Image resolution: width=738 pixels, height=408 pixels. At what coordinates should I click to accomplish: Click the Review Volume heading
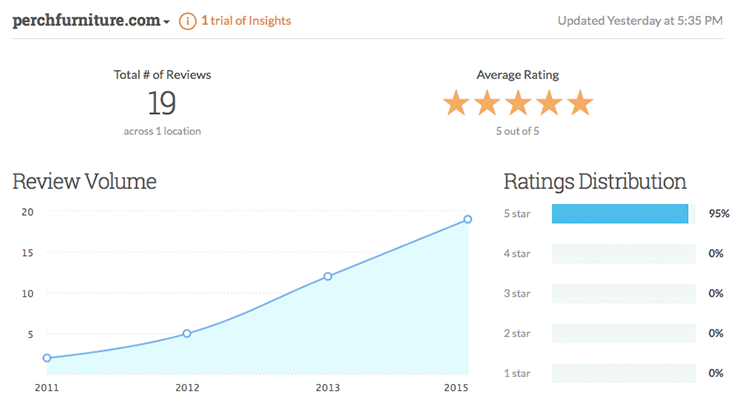click(x=84, y=182)
